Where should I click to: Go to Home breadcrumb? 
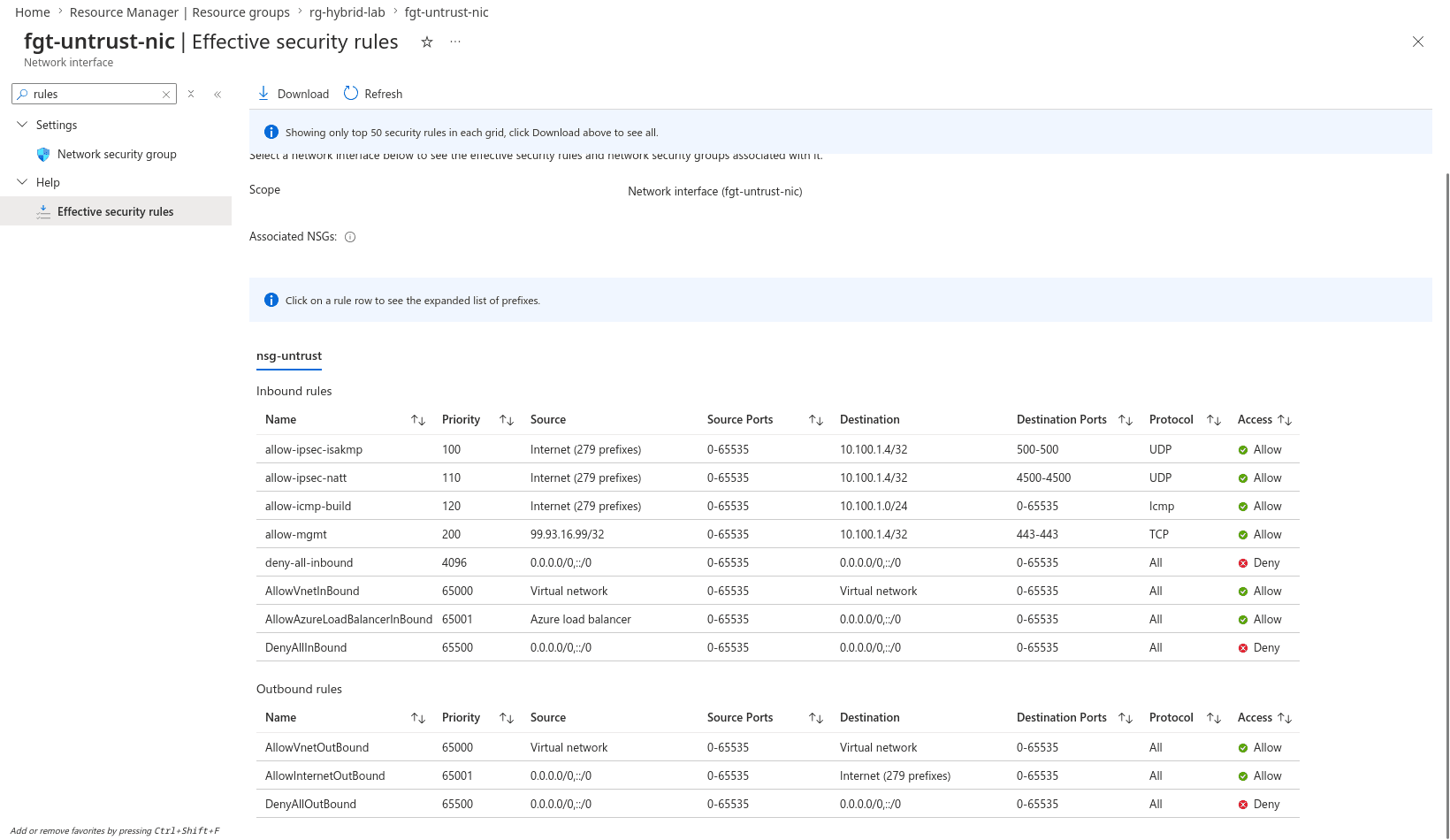coord(33,12)
